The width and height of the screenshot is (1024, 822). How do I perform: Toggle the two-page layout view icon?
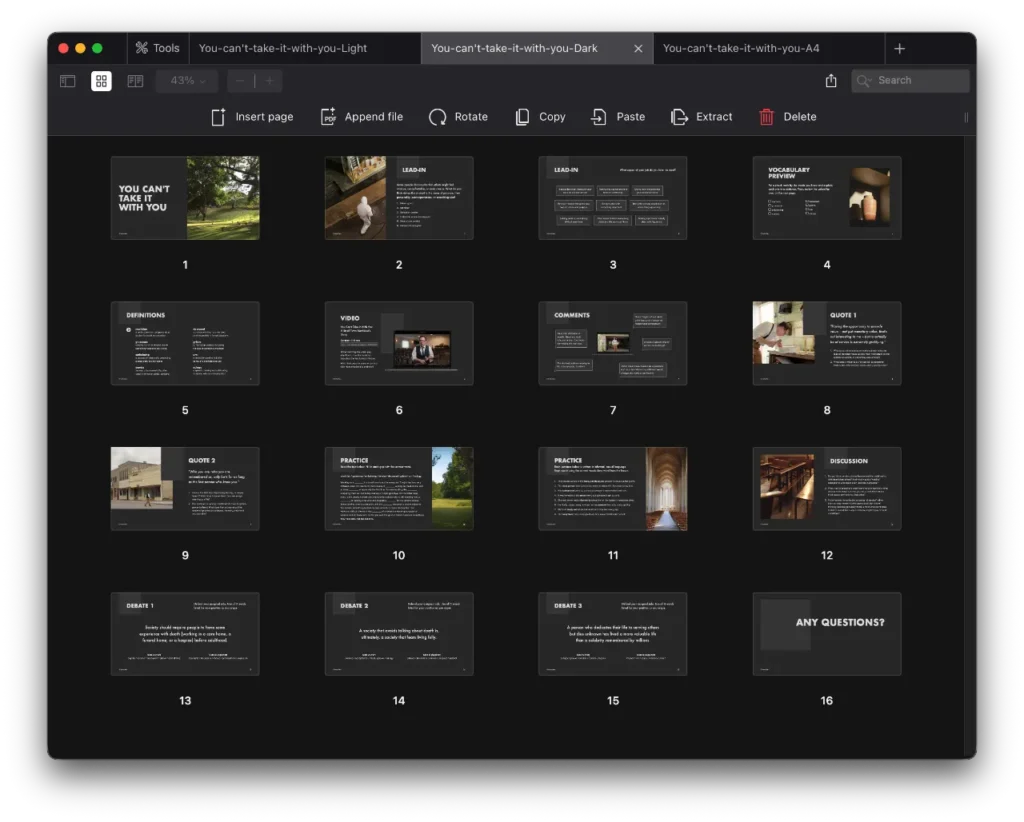coord(135,81)
